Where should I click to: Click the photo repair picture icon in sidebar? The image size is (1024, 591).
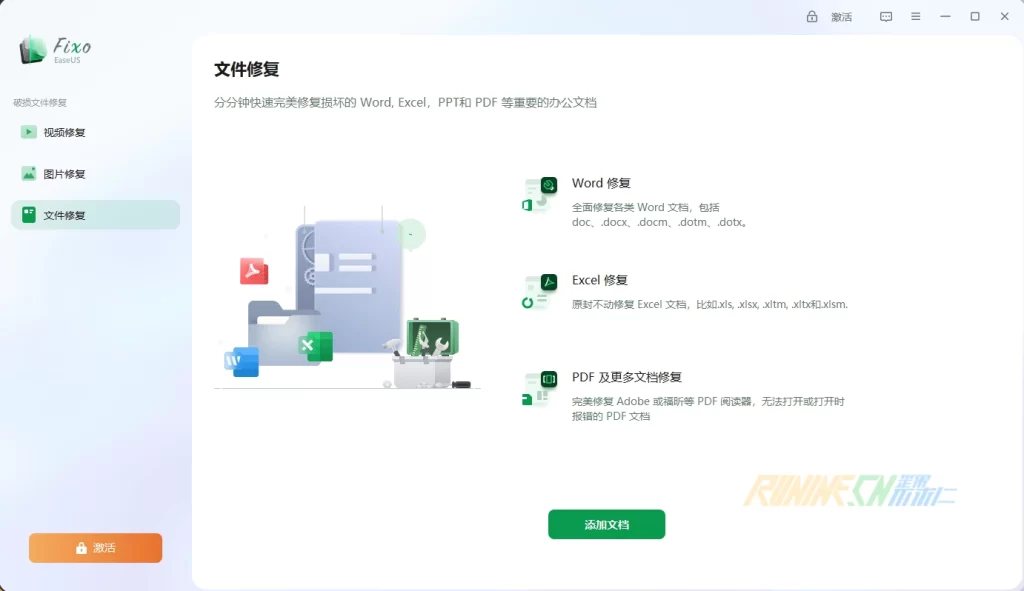point(29,174)
